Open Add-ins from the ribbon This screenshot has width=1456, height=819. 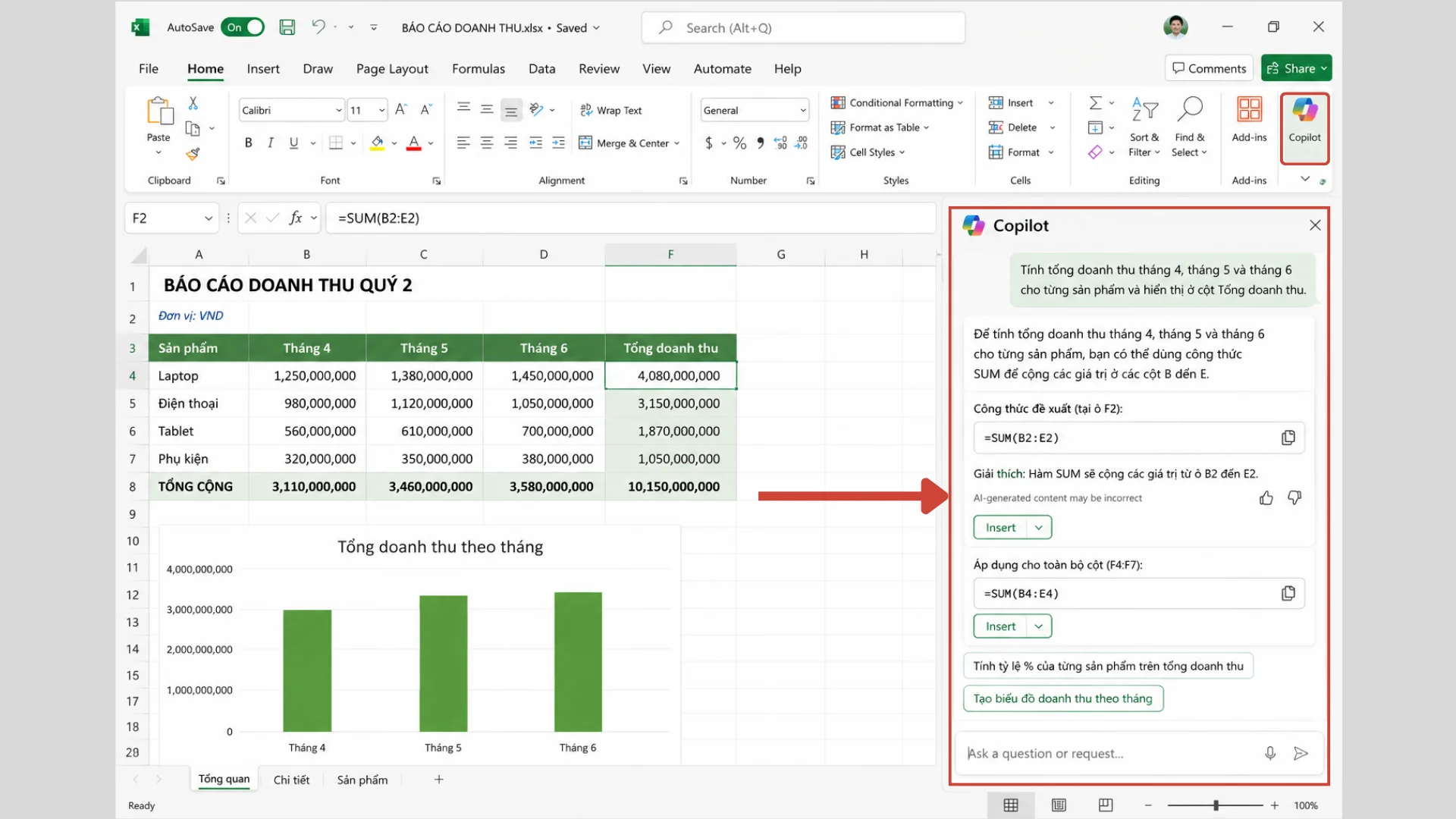pyautogui.click(x=1249, y=120)
